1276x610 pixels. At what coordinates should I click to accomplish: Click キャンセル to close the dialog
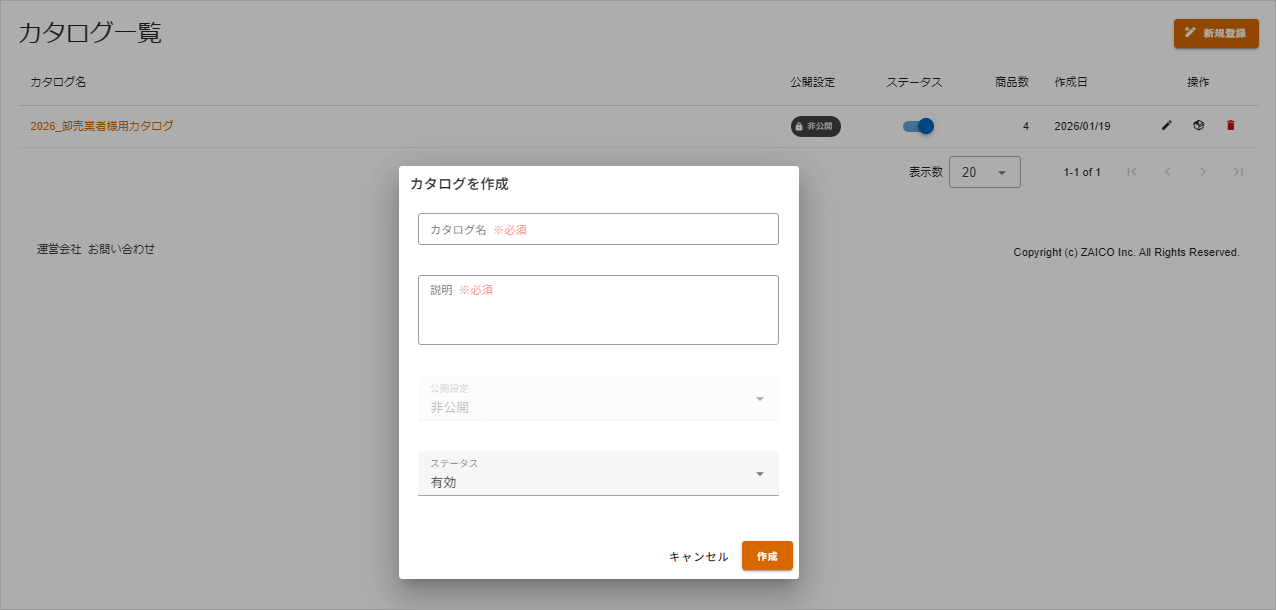point(699,557)
